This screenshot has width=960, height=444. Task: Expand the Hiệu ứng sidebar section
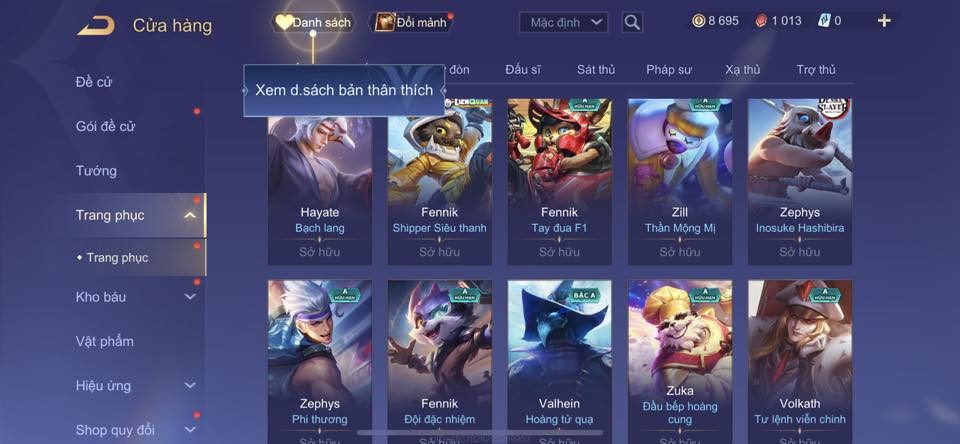(190, 386)
